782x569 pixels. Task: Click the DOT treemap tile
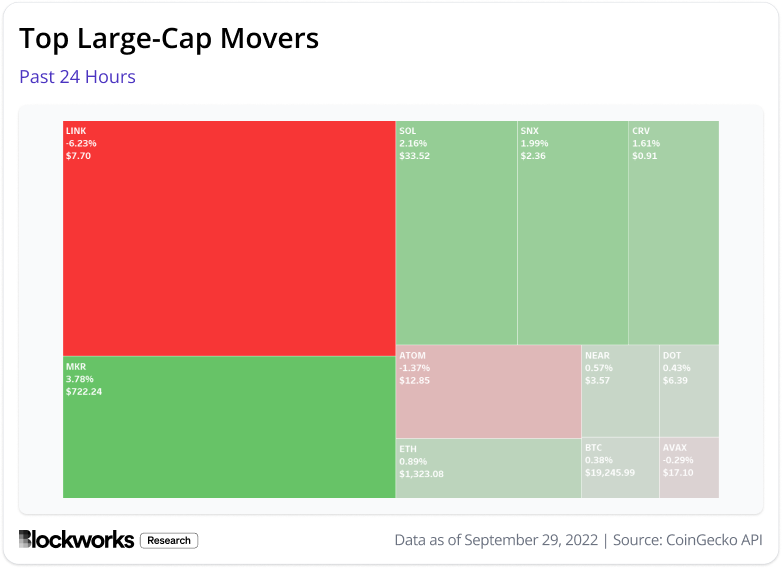pos(689,391)
